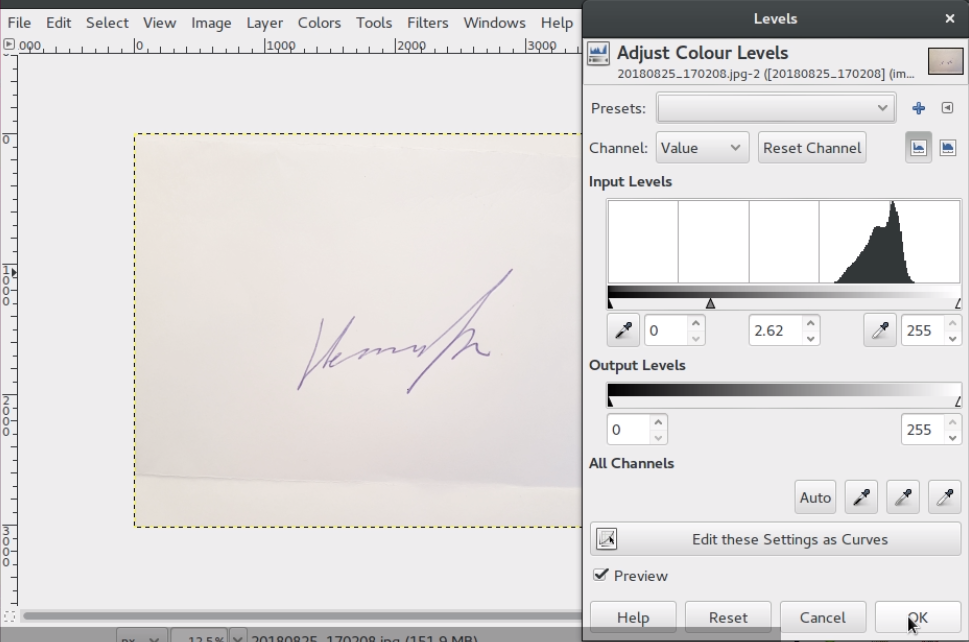Pick black point eyedropper in Input Levels
The width and height of the screenshot is (969, 642).
click(624, 331)
